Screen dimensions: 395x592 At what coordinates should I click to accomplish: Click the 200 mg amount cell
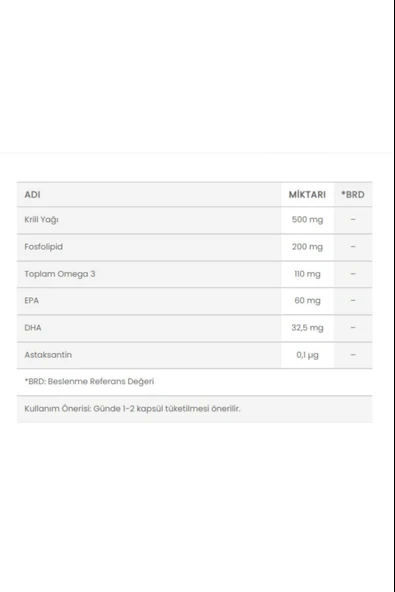click(x=307, y=247)
